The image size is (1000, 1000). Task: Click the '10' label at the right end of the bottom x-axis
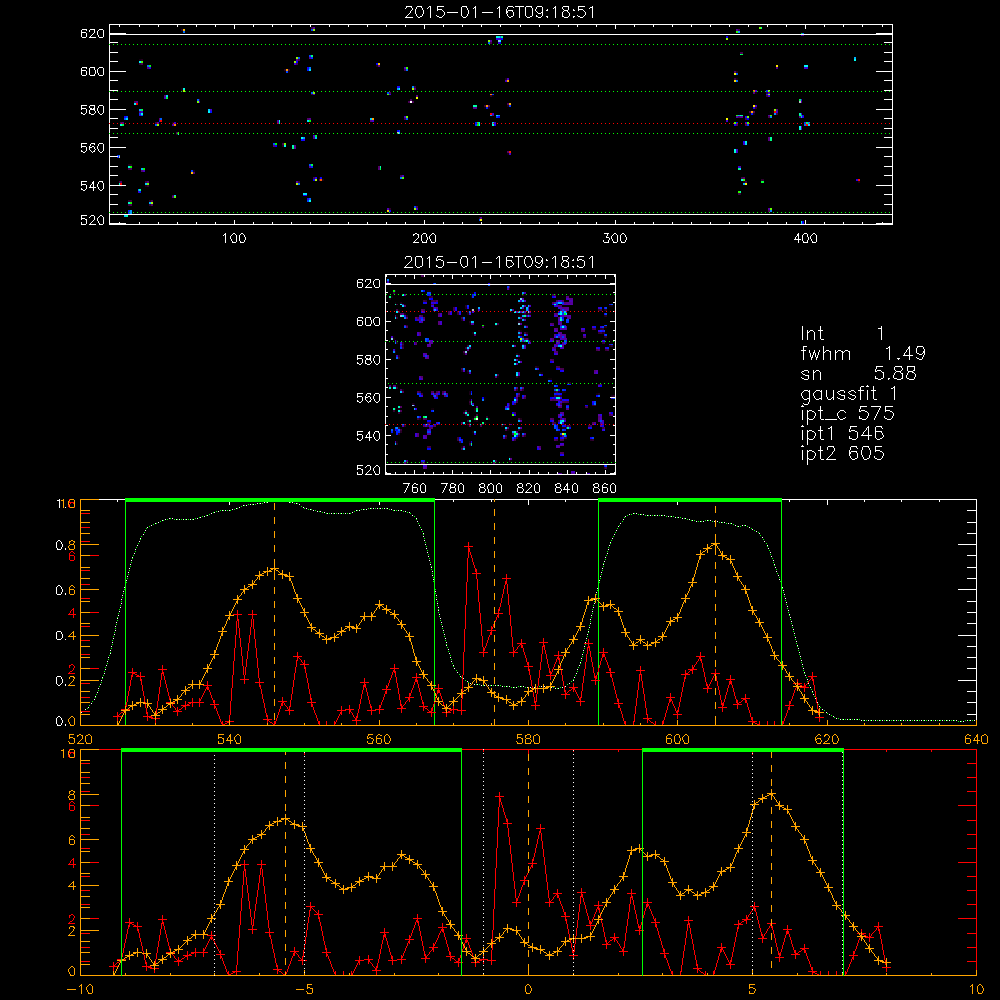tap(977, 990)
